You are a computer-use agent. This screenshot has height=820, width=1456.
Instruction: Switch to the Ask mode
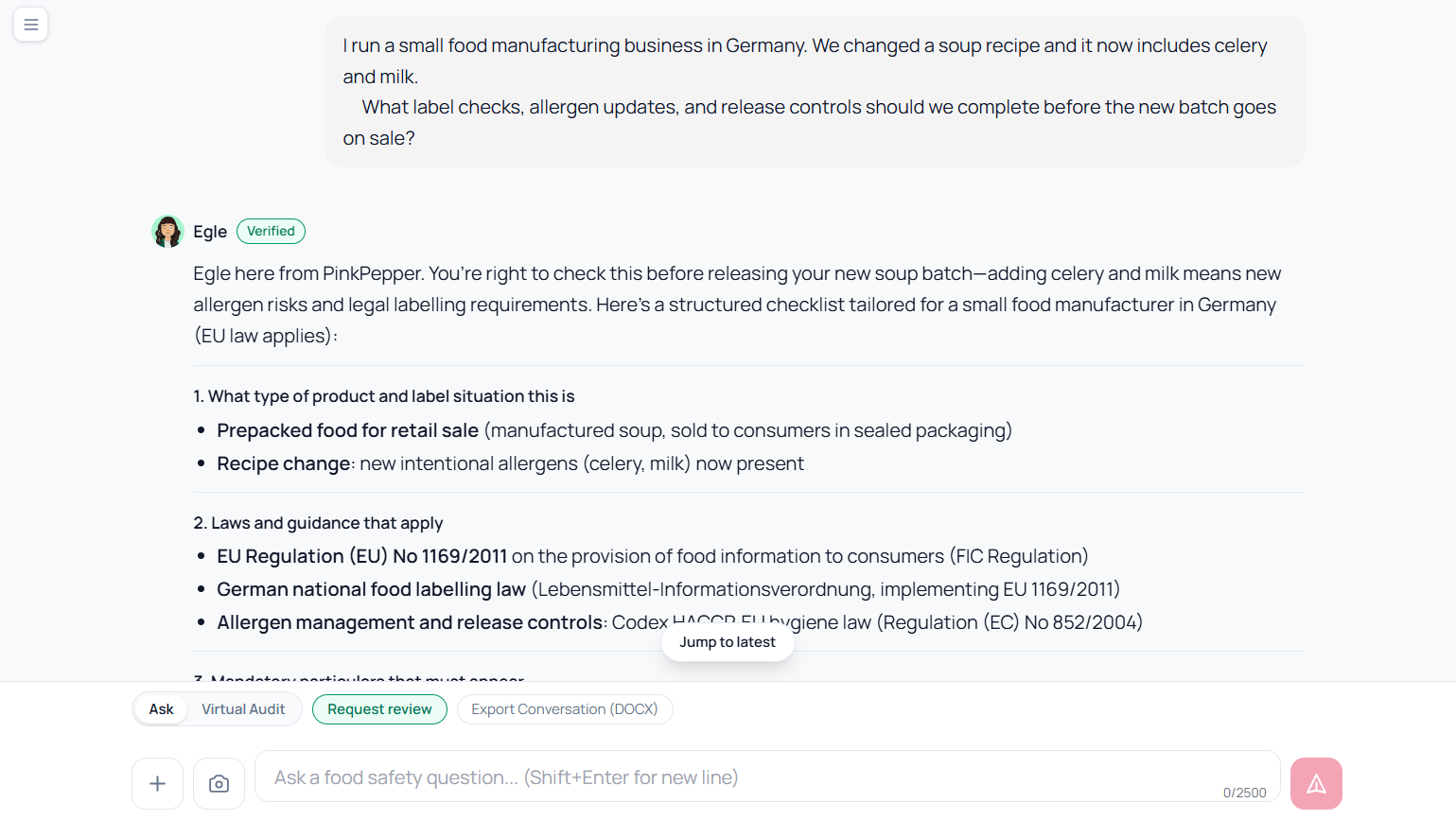coord(161,709)
